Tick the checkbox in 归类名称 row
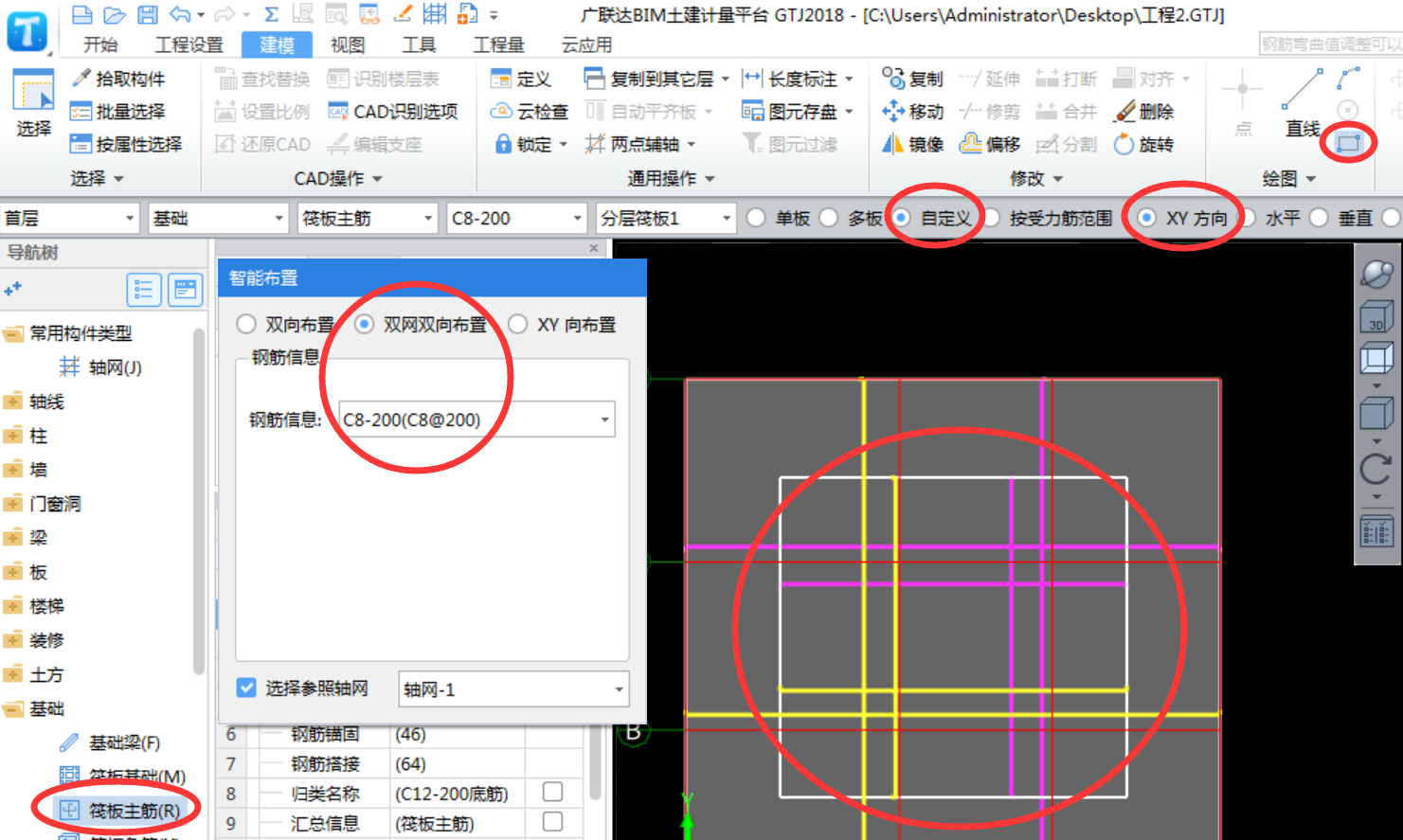1403x840 pixels. (552, 792)
